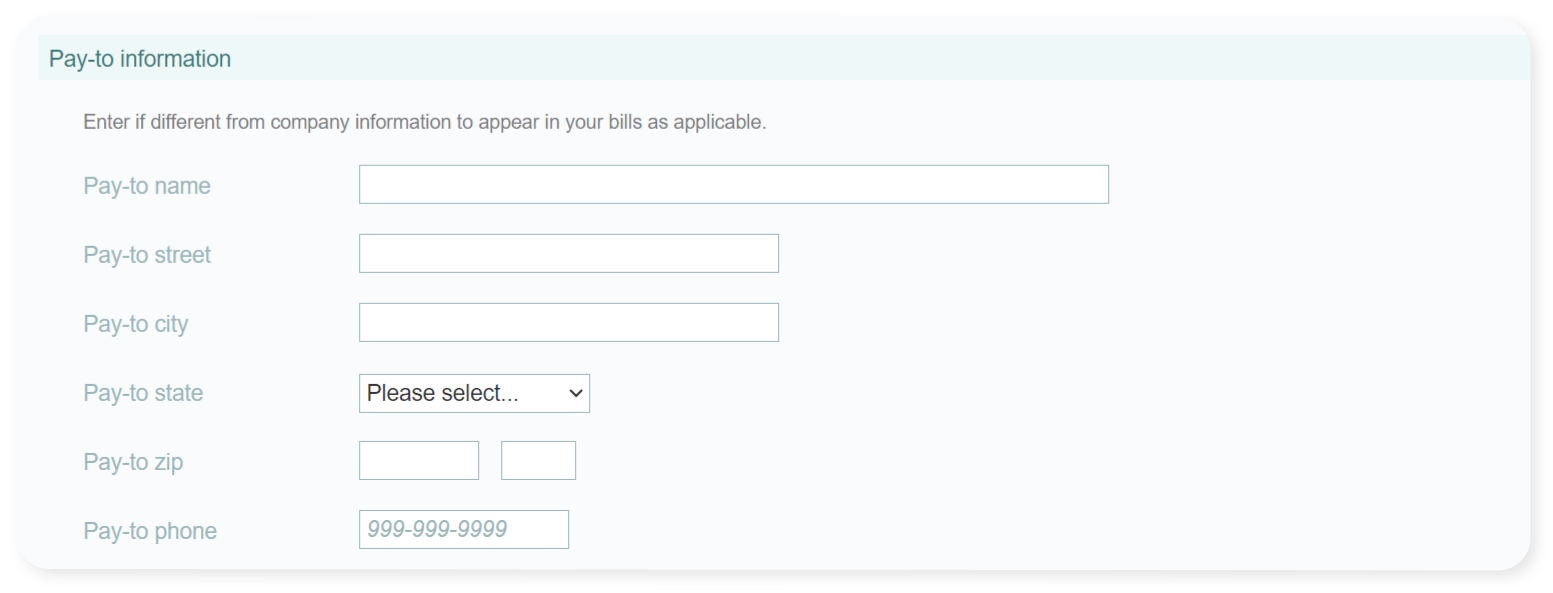Viewport: 1553px width, 593px height.
Task: Click the first Pay-to zip code box
Action: [419, 461]
